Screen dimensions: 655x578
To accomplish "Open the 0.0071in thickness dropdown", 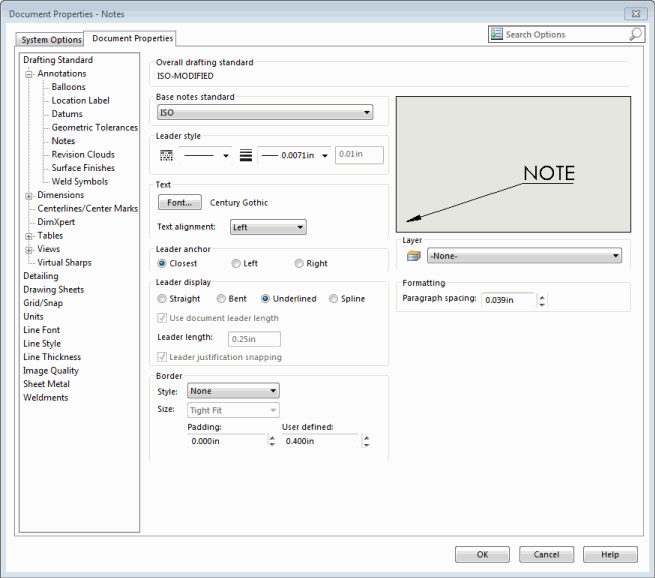I will tap(294, 155).
